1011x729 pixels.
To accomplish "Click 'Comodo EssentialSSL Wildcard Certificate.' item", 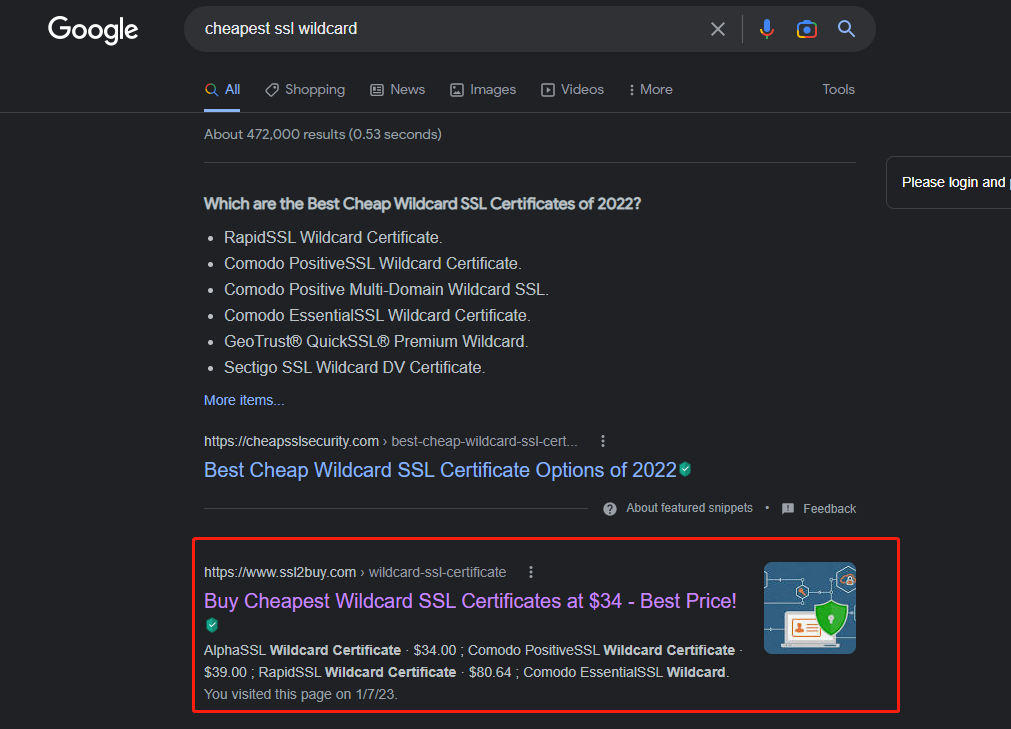I will tap(377, 315).
